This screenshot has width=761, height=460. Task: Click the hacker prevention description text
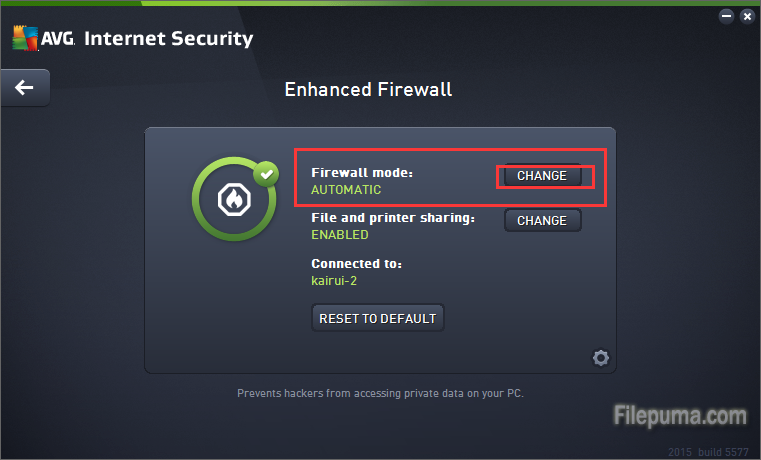click(x=380, y=393)
